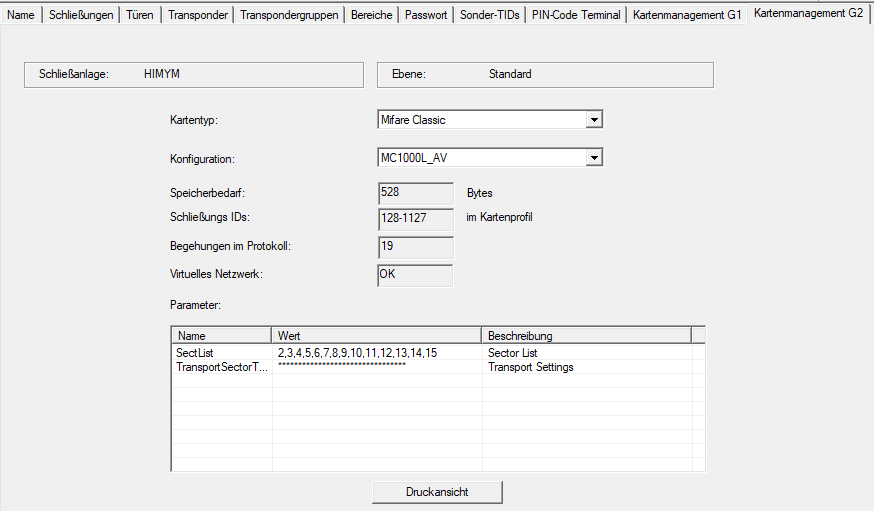Image resolution: width=874 pixels, height=511 pixels.
Task: Click the Begehungen im Protokoll field
Action: pyautogui.click(x=416, y=246)
